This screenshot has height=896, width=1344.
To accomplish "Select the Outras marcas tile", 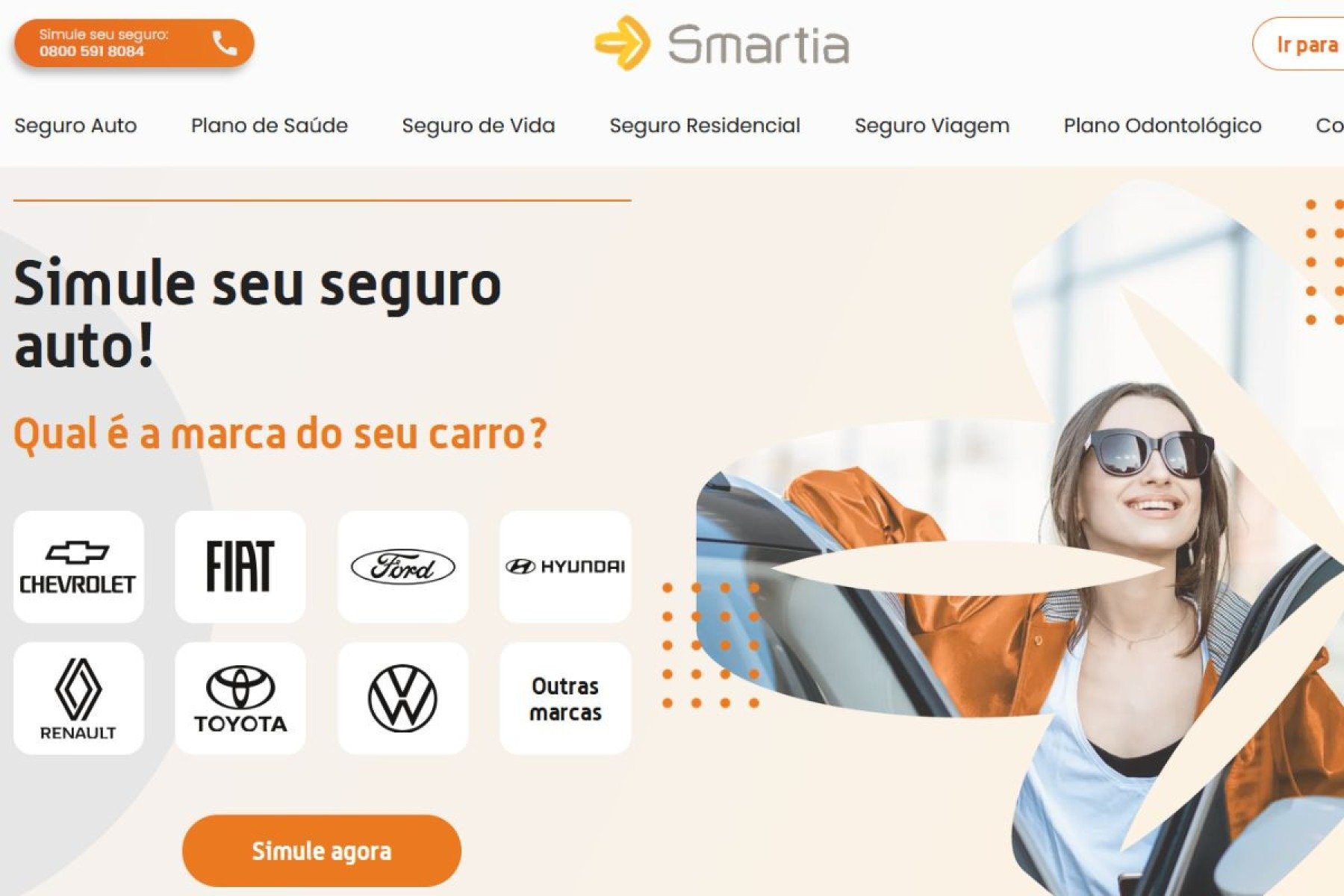I will [565, 698].
